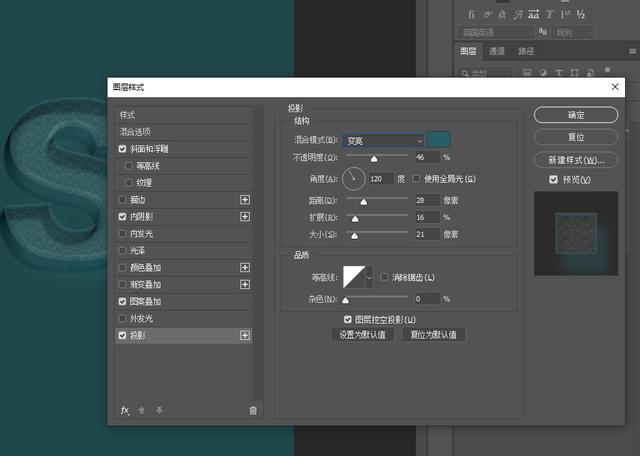Click plus icon beside 投影 effect
This screenshot has height=456, width=640.
[245, 336]
